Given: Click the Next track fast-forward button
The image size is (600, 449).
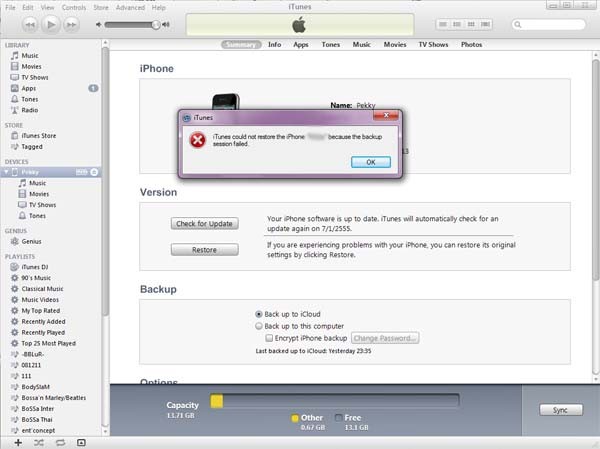Looking at the screenshot, I should (x=71, y=25).
